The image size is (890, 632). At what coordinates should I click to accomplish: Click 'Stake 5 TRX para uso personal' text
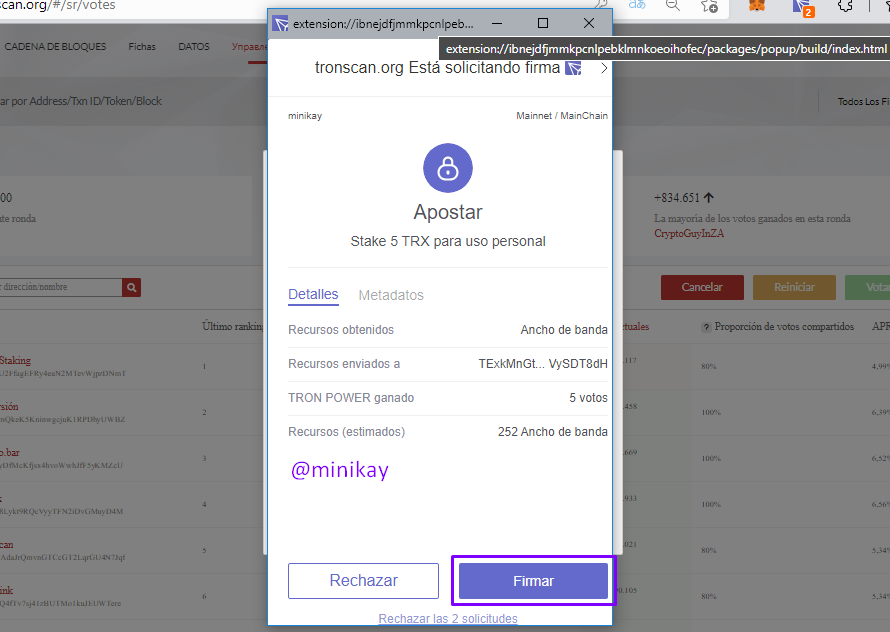(x=448, y=241)
